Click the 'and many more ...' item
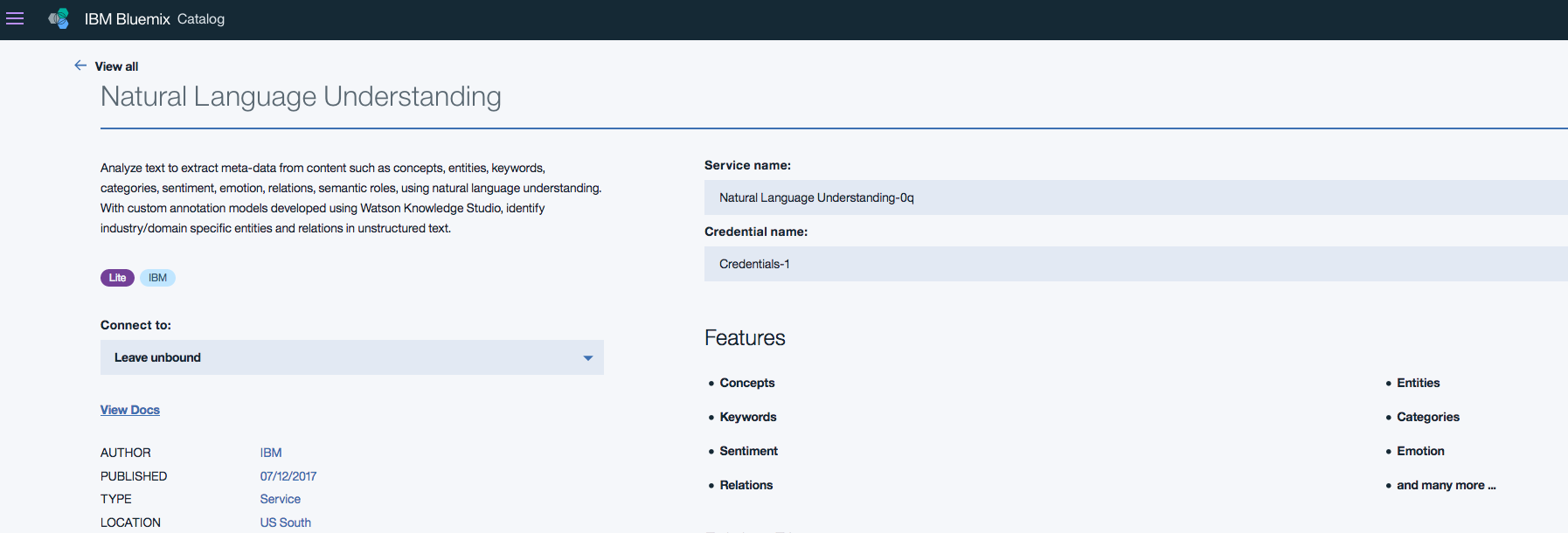This screenshot has width=1568, height=533. coord(1447,485)
